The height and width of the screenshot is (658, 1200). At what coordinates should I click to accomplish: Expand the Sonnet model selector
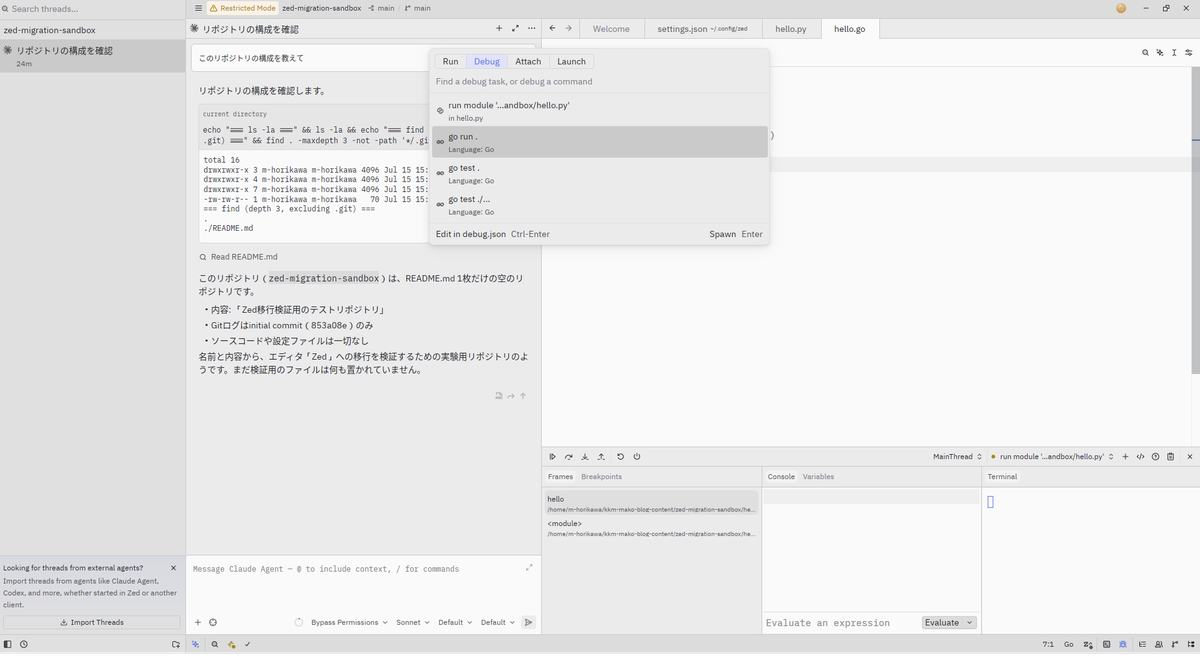tap(412, 622)
